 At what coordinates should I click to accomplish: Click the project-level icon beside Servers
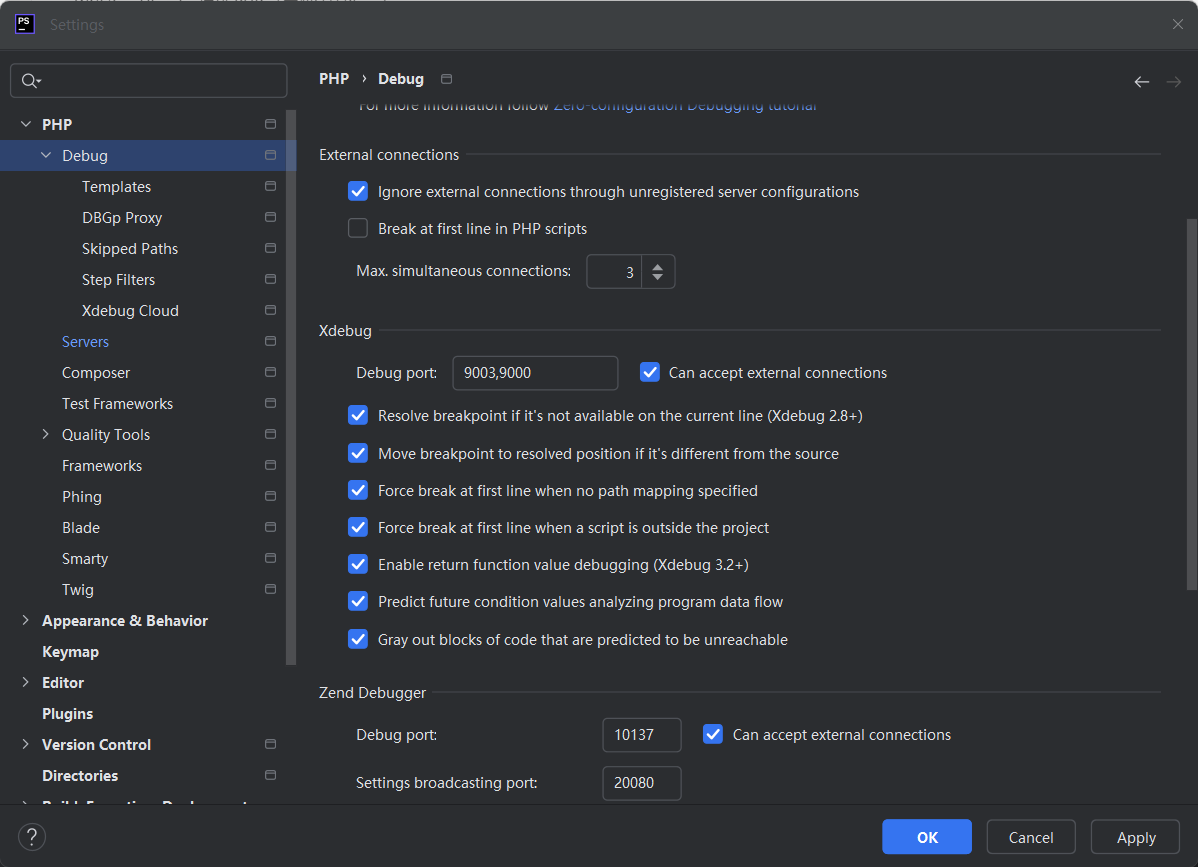tap(270, 341)
